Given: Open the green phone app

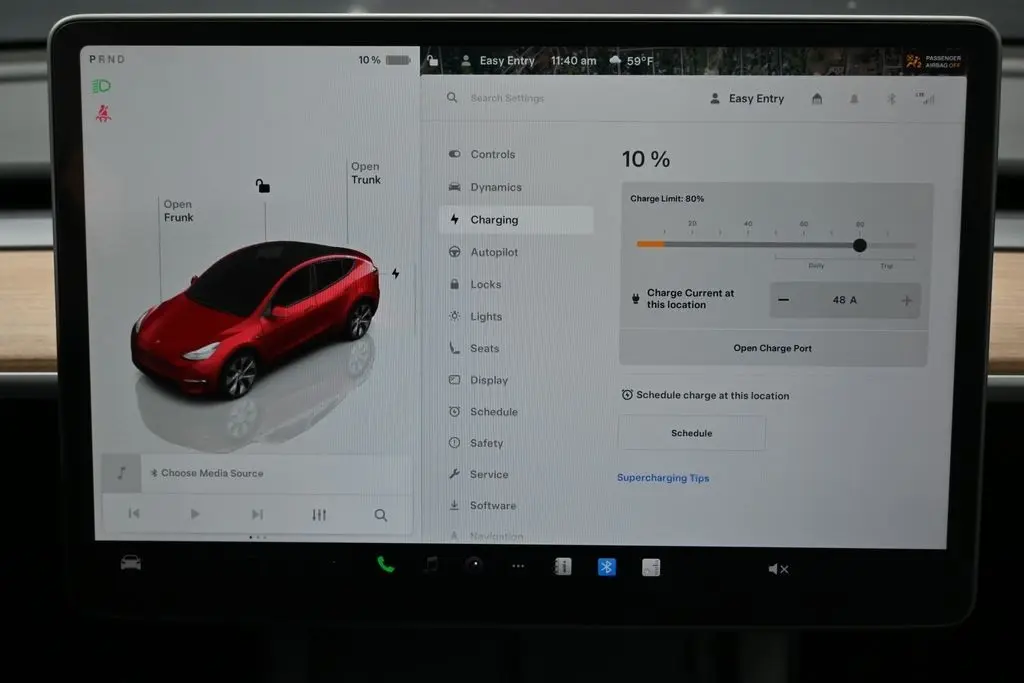Looking at the screenshot, I should [x=385, y=564].
